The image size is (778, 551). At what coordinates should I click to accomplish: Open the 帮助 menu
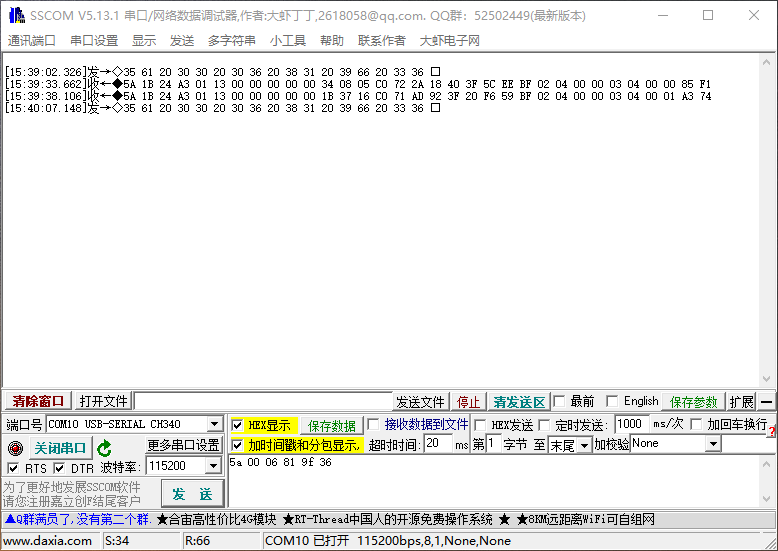click(332, 41)
